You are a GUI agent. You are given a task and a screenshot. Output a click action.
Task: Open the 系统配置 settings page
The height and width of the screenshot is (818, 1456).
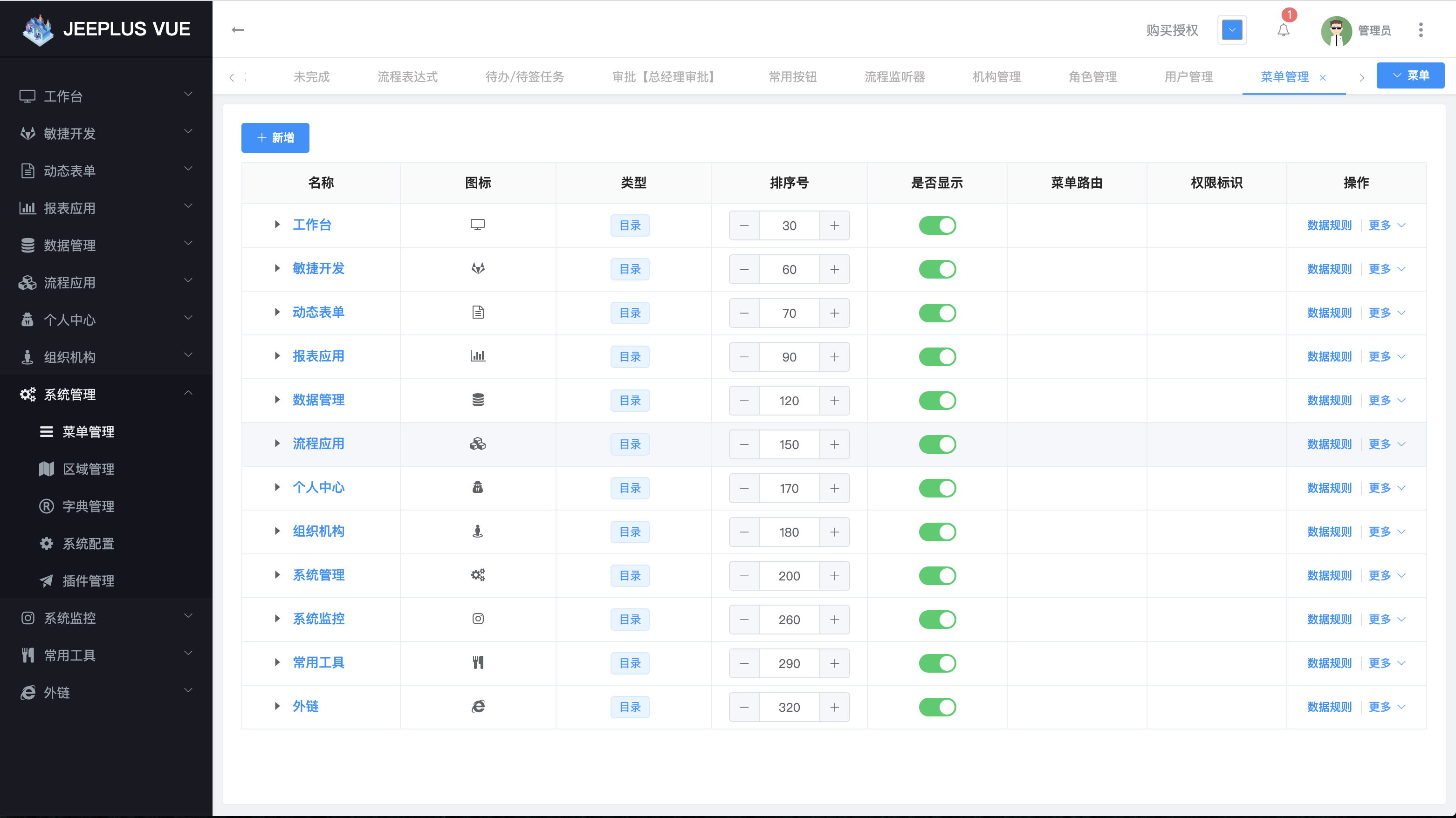pos(88,544)
